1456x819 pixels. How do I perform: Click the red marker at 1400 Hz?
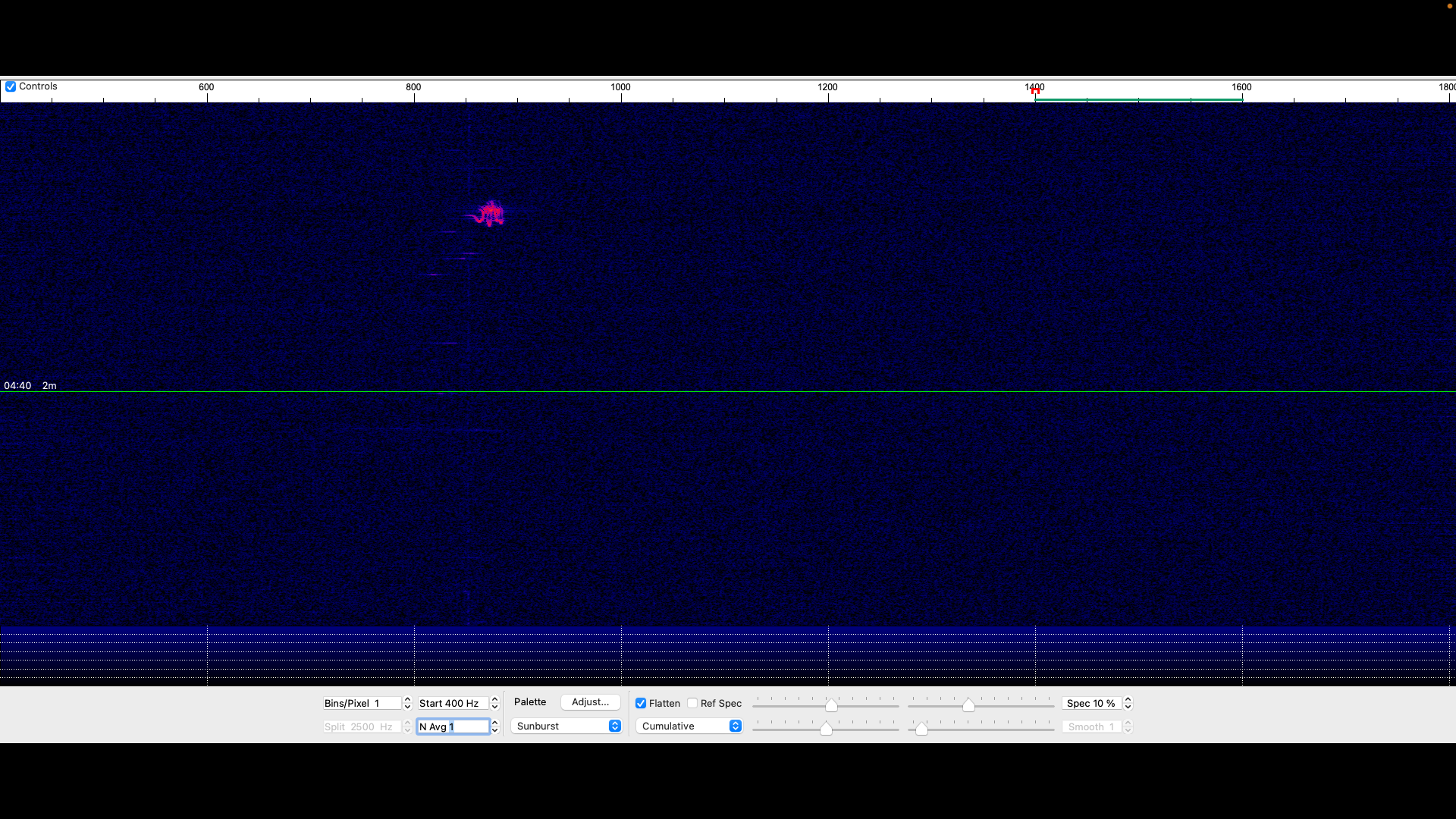(x=1035, y=91)
